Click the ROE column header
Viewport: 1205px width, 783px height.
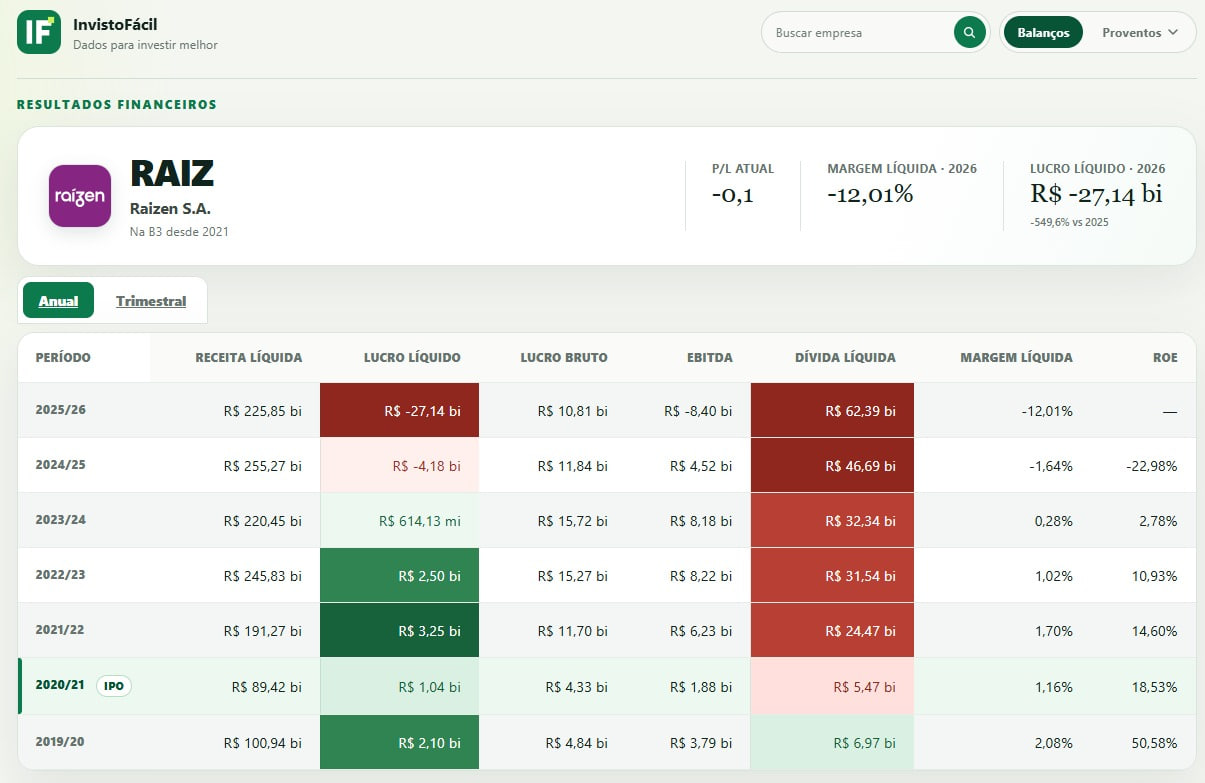click(x=1165, y=357)
